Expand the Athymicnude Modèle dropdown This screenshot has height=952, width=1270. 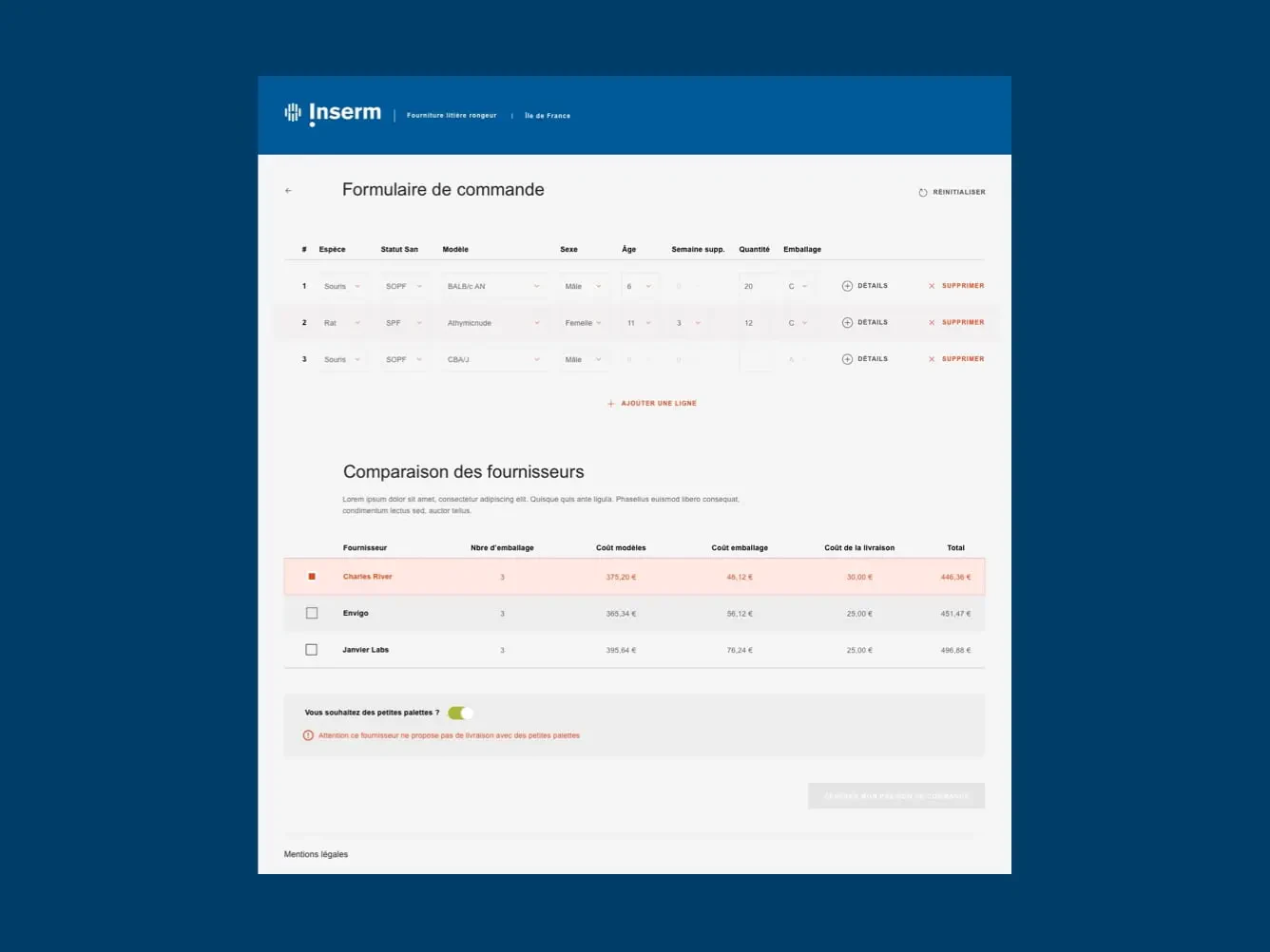pos(493,323)
